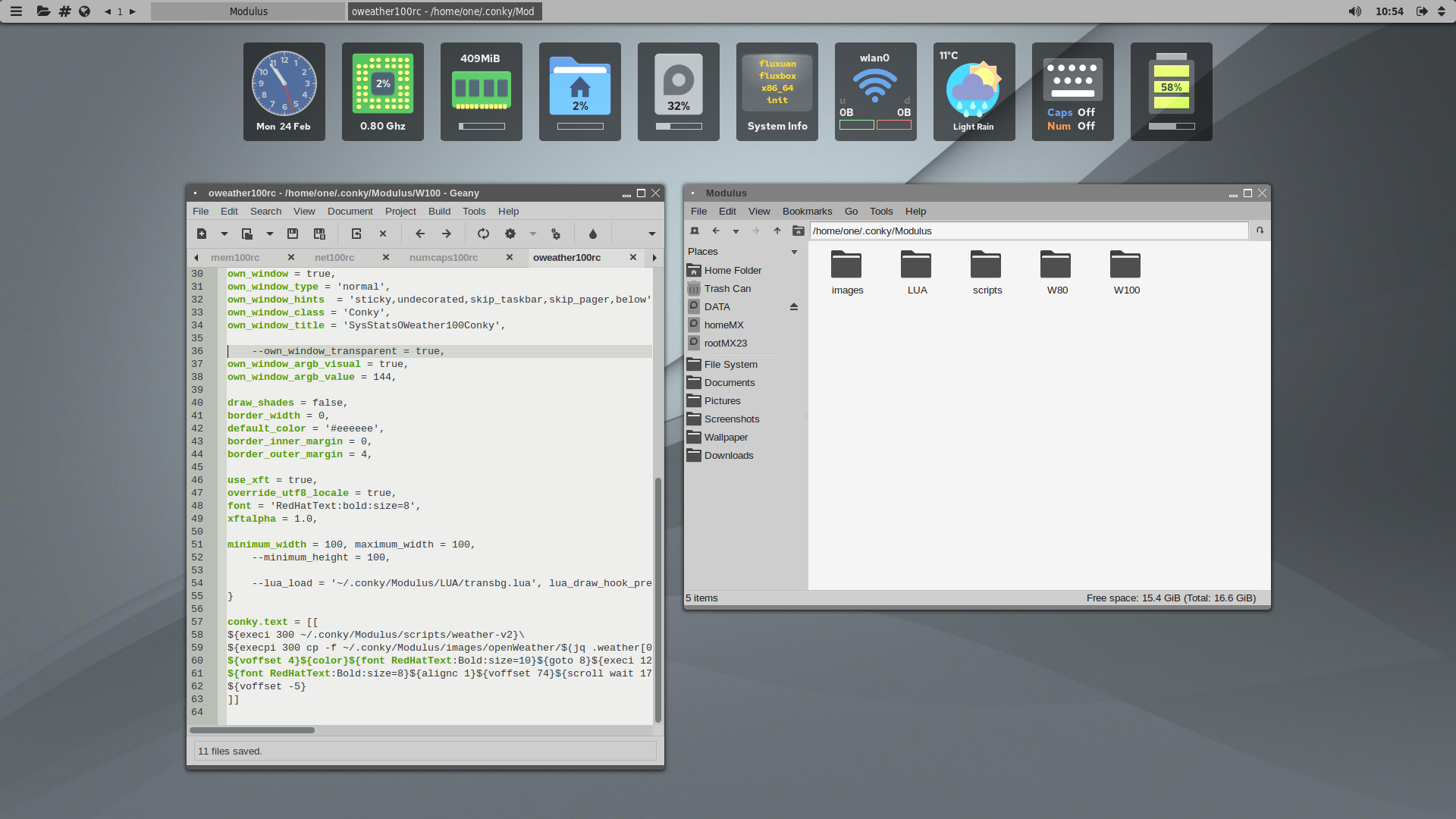Click Geany's vertical scrollbar handle
1456x819 pixels.
658,600
